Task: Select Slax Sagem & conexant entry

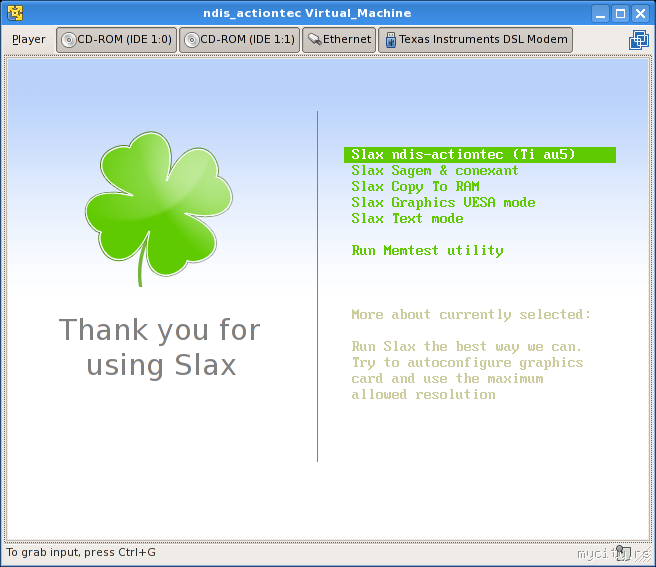Action: click(x=435, y=171)
